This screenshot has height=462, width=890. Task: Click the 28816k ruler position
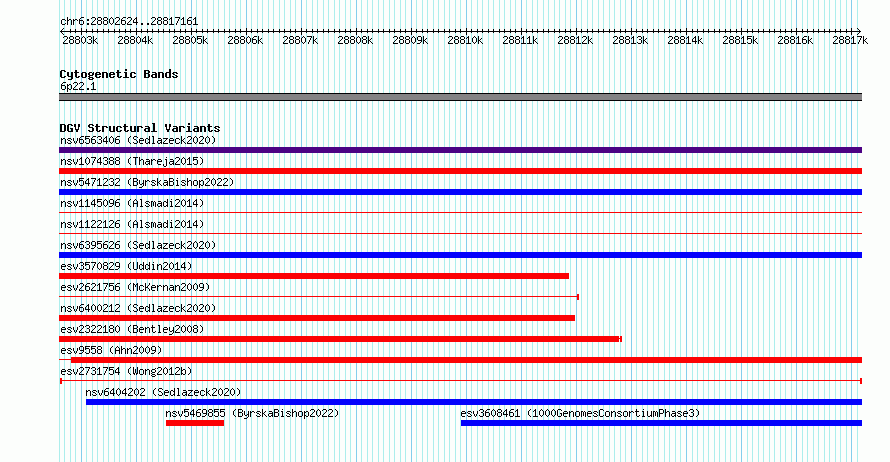795,40
